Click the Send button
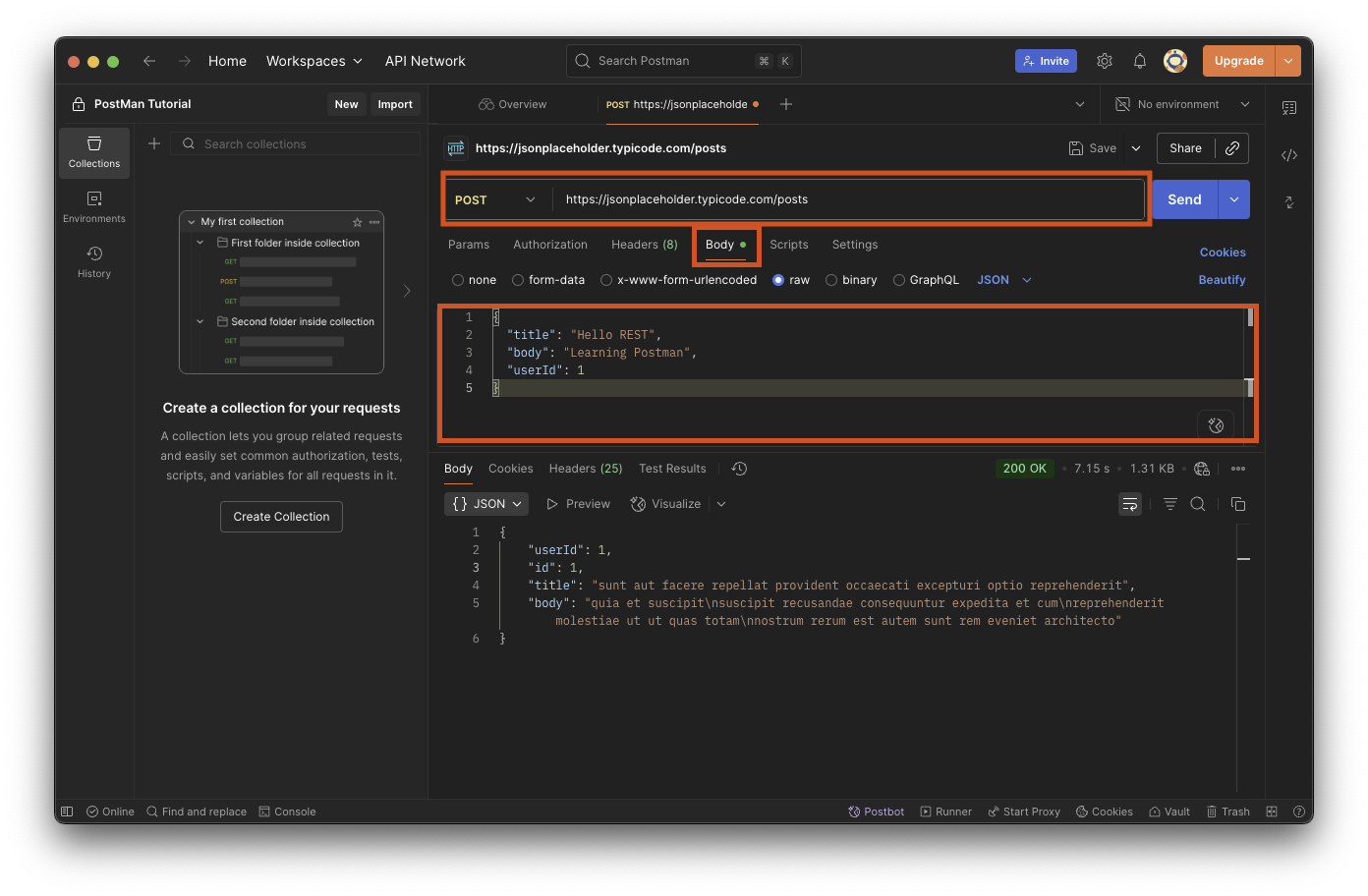1368x896 pixels. 1184,199
